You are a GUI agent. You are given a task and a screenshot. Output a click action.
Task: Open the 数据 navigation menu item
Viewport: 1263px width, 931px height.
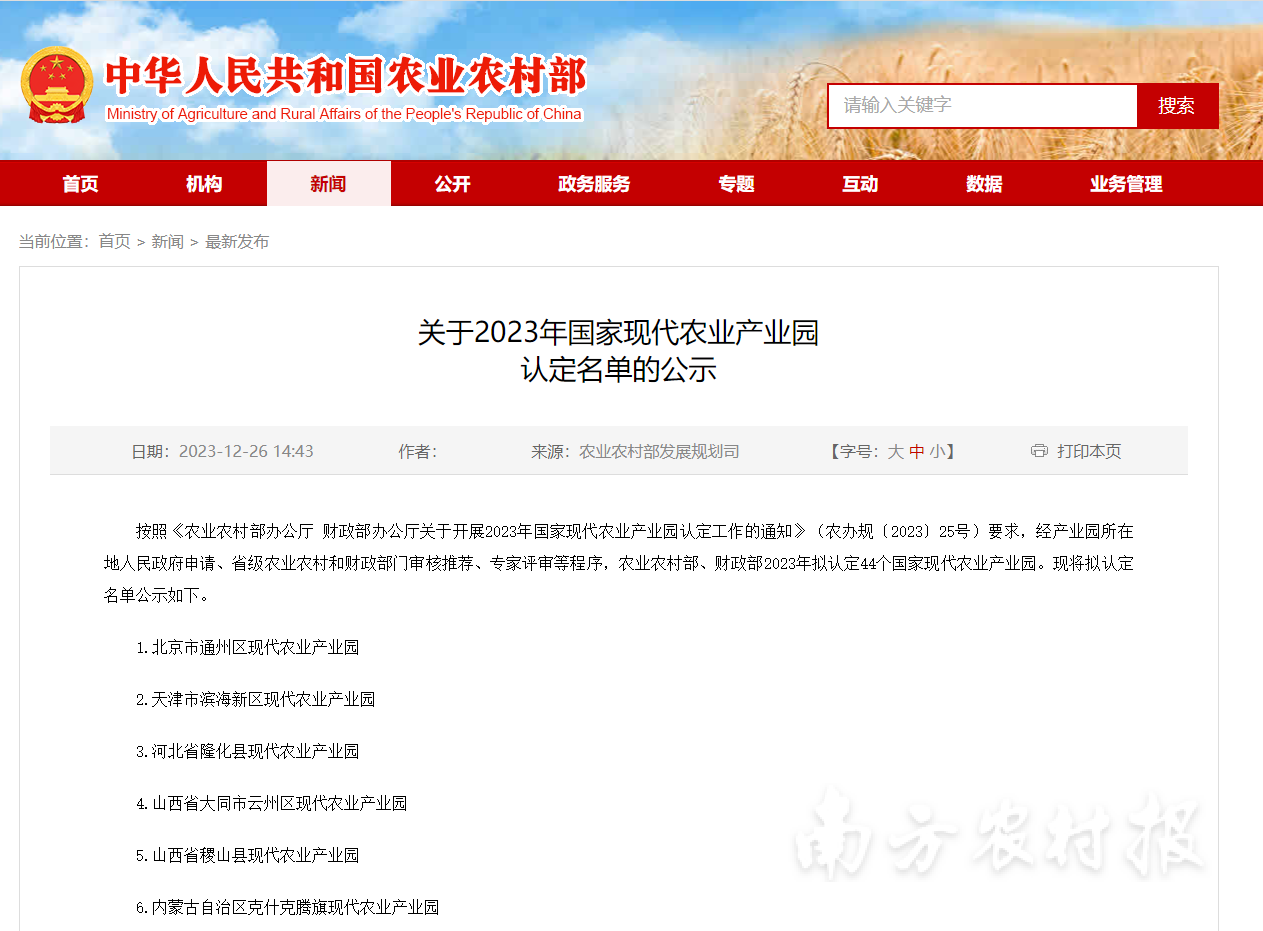pyautogui.click(x=984, y=184)
